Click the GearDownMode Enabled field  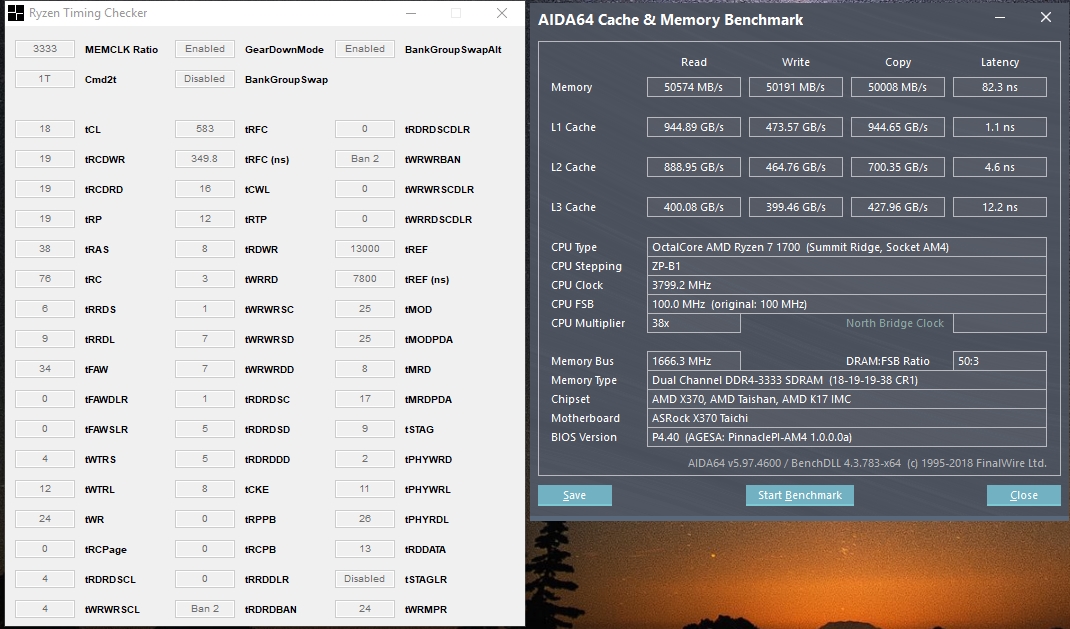205,49
